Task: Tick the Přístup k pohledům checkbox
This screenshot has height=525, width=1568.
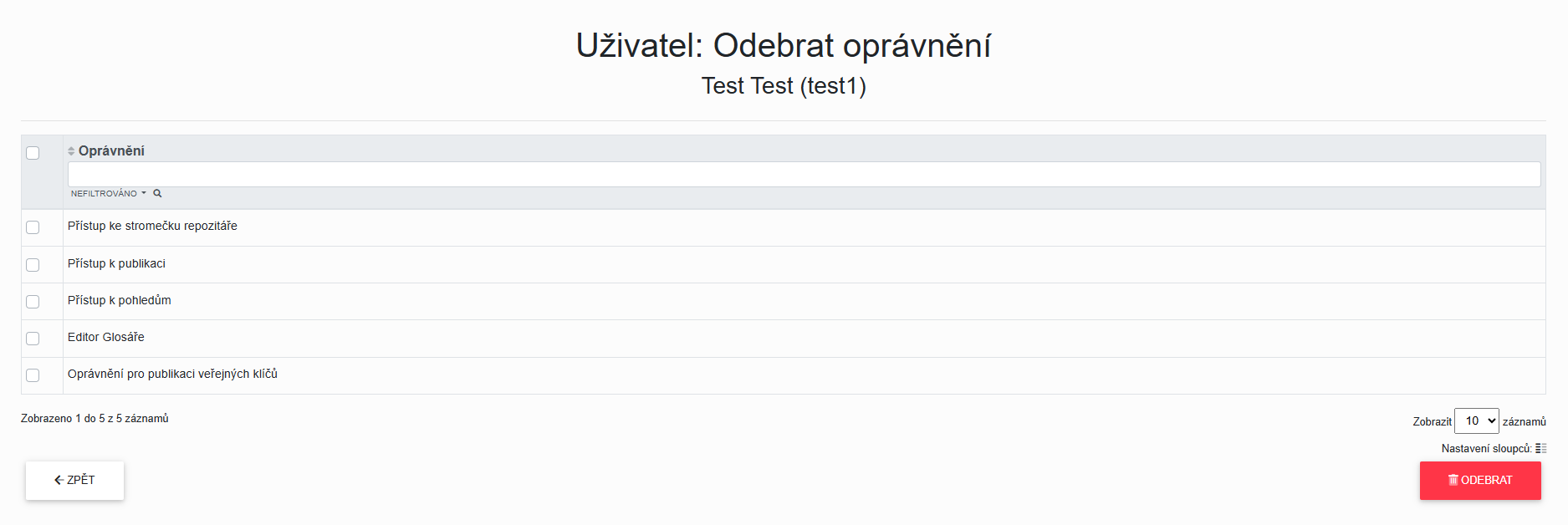Action: (33, 302)
